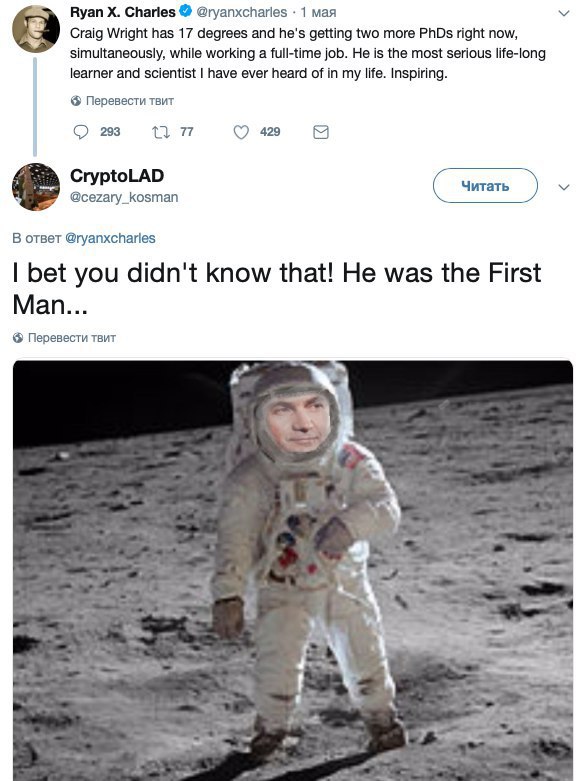Expand options chevron on Ryan's tweet
The height and width of the screenshot is (781, 587).
point(564,13)
